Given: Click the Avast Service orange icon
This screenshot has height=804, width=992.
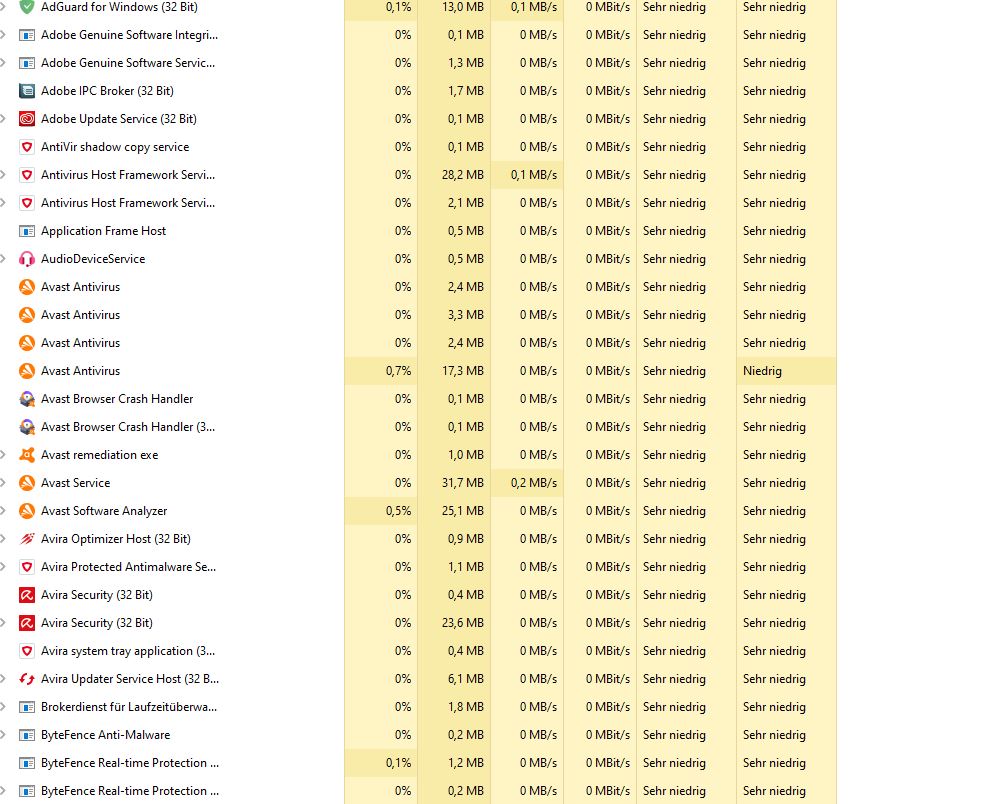Looking at the screenshot, I should 27,483.
